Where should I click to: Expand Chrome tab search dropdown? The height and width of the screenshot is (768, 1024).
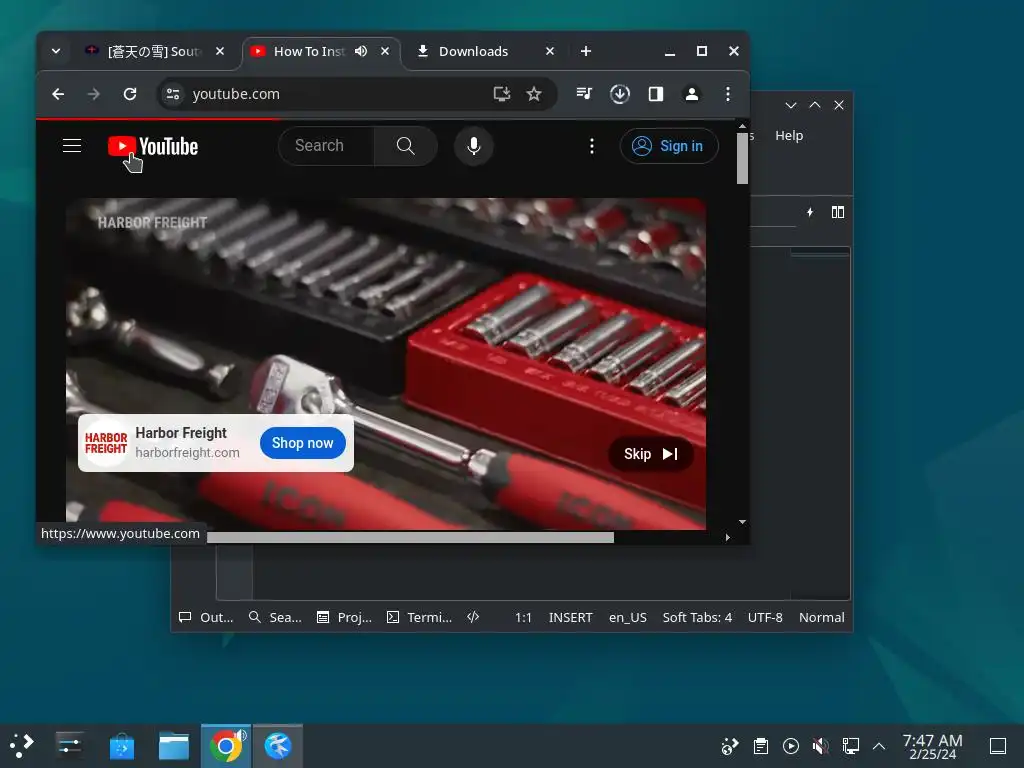[56, 51]
